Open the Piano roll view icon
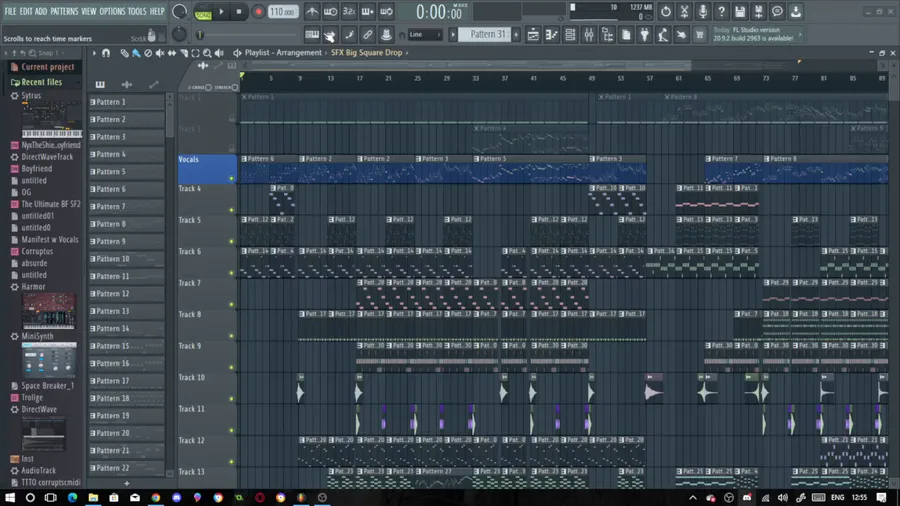The image size is (900, 506). coord(552,35)
